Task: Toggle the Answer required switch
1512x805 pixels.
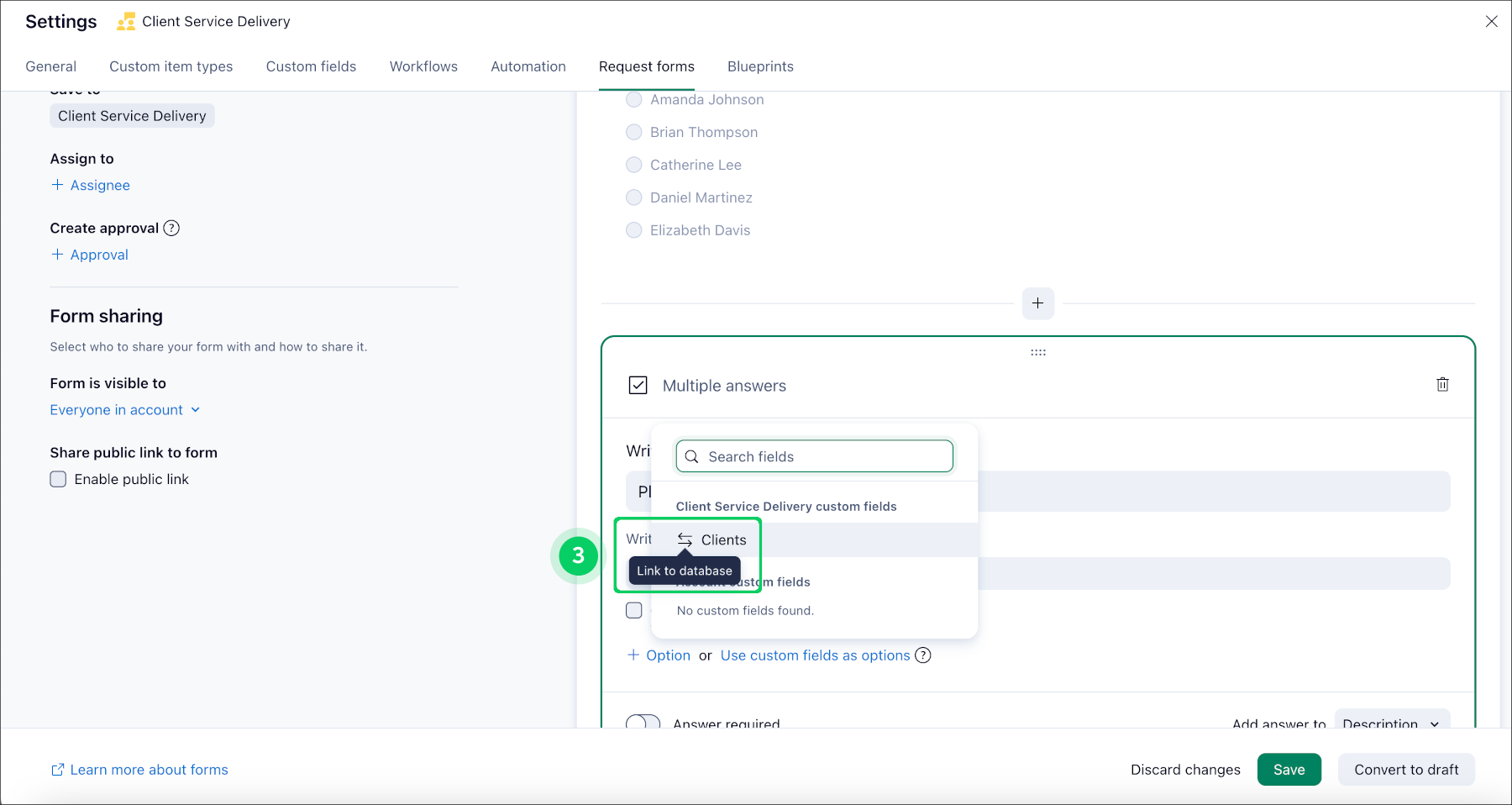Action: tap(643, 723)
